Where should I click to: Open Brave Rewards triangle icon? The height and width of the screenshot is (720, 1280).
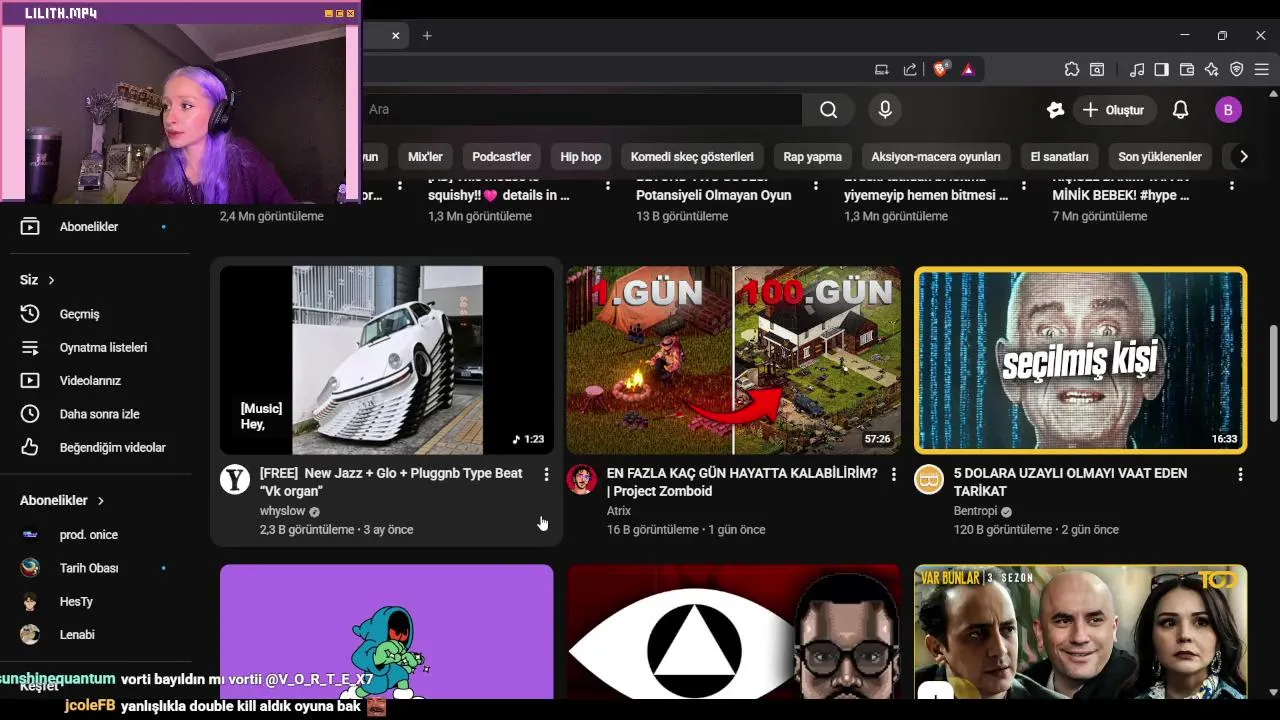click(x=968, y=69)
